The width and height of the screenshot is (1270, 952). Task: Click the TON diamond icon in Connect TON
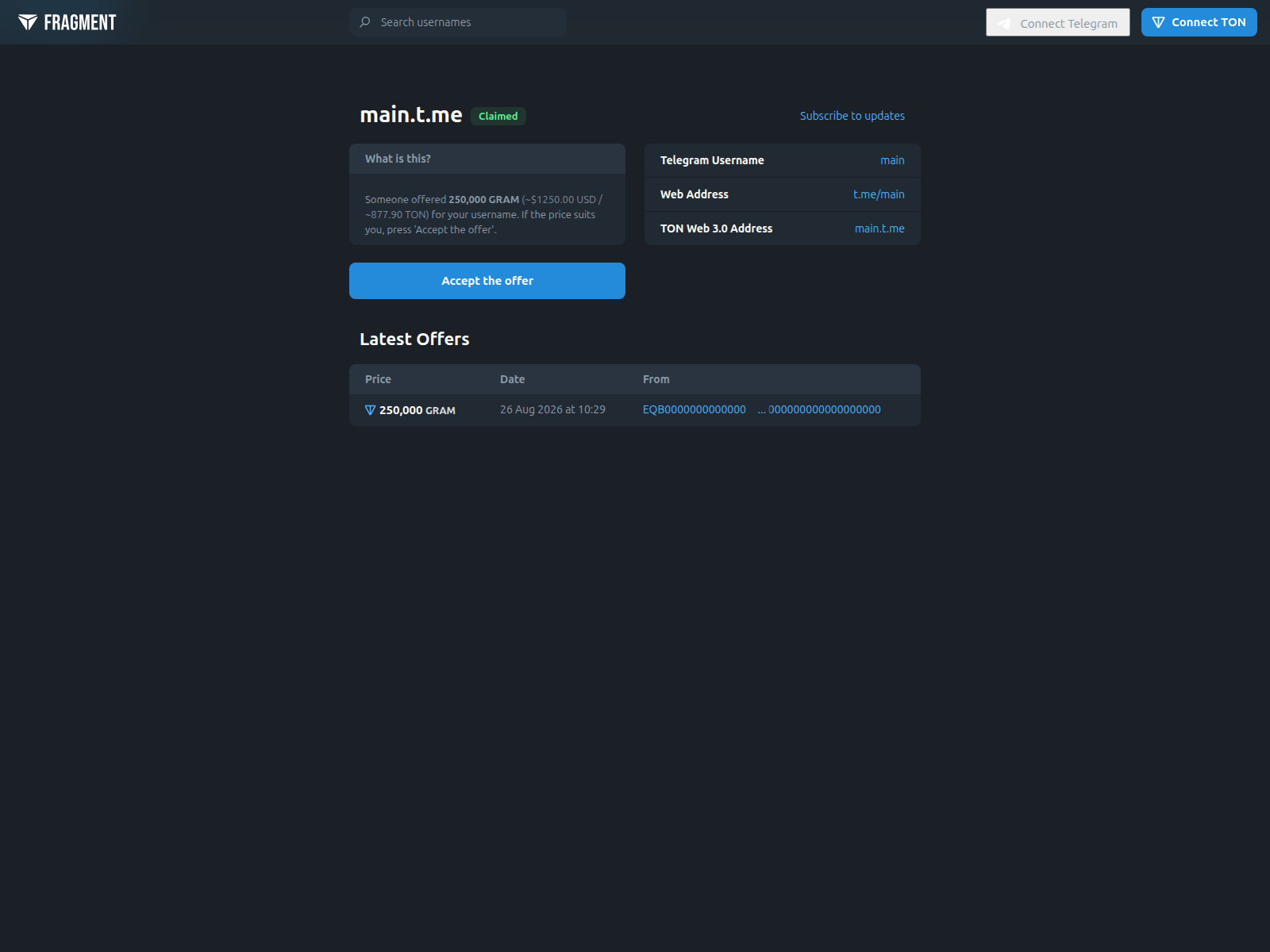coord(1158,22)
